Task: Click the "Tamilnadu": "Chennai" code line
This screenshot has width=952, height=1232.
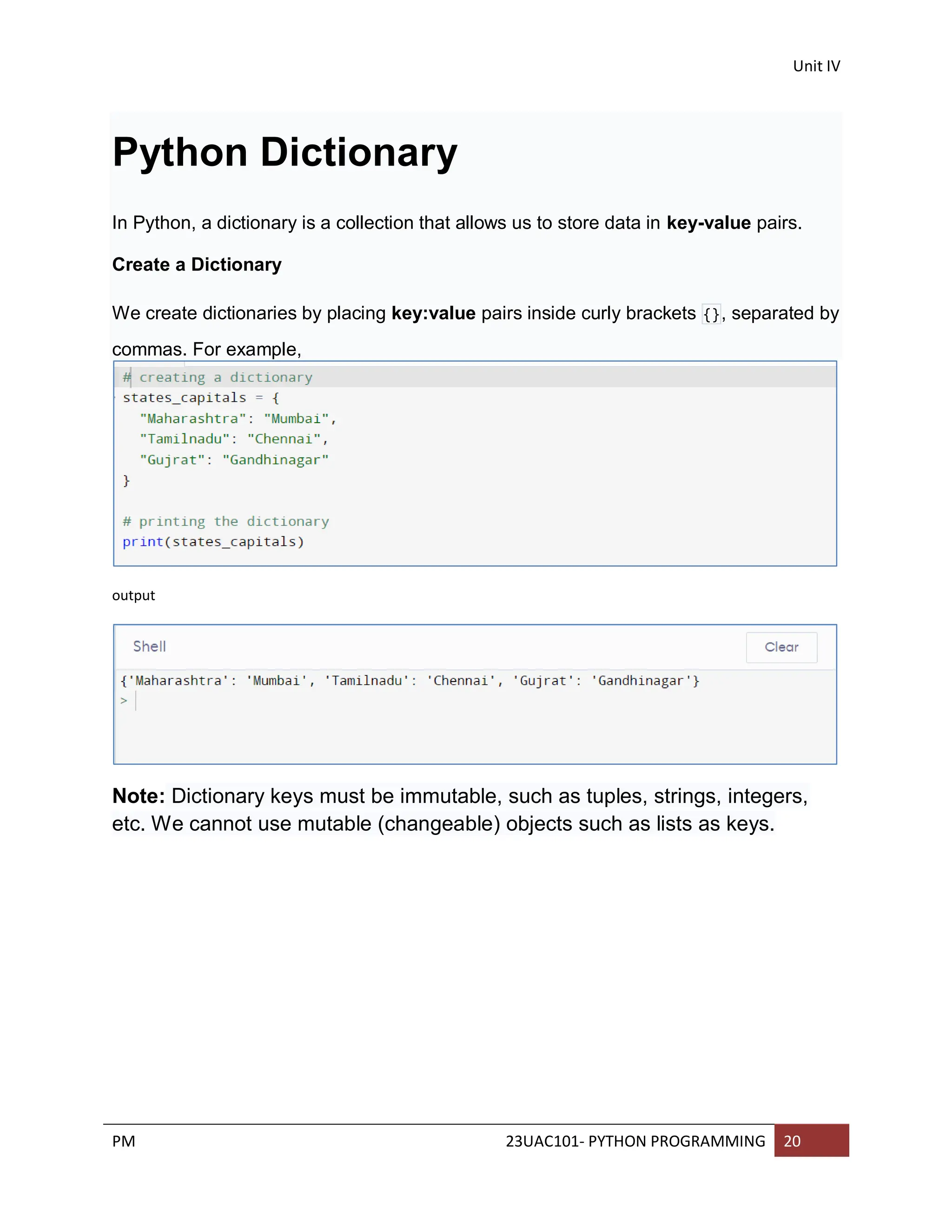Action: pyautogui.click(x=234, y=439)
